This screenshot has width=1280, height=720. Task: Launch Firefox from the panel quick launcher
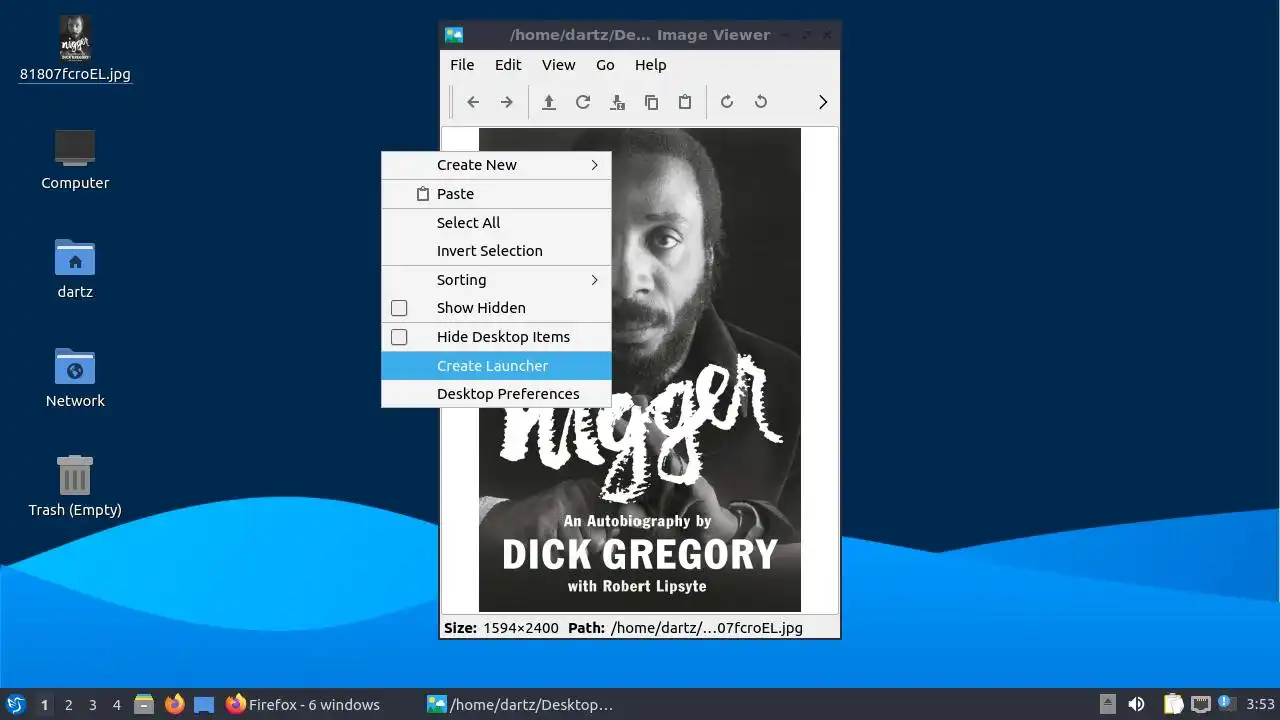(x=175, y=705)
